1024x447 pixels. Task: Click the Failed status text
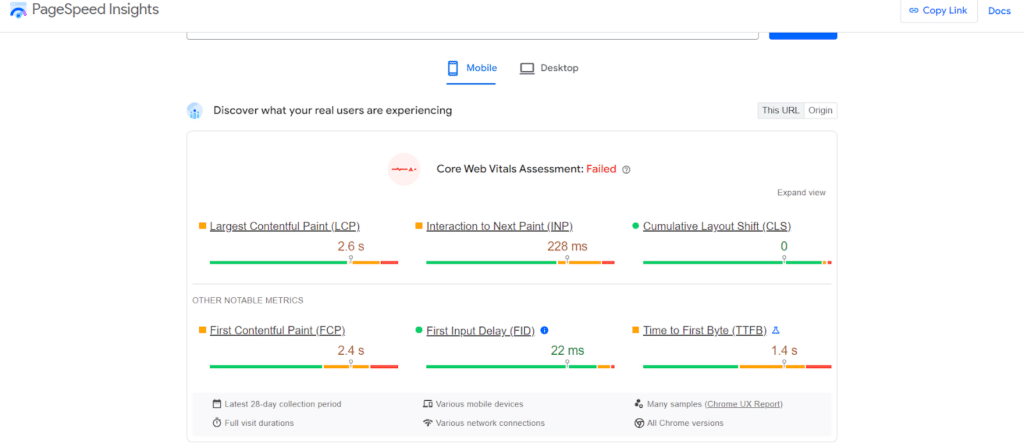point(601,169)
